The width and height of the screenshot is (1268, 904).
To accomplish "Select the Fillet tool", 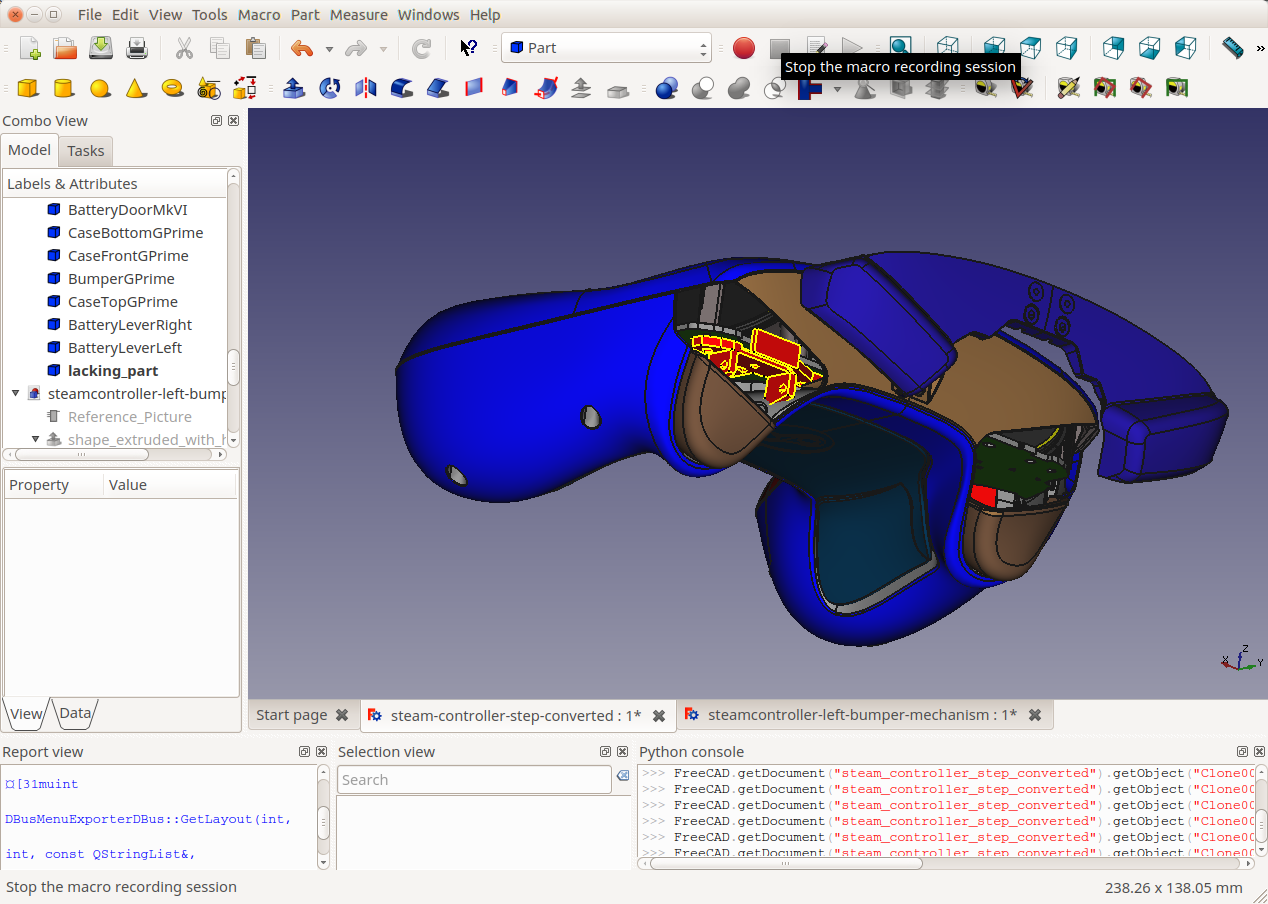I will (402, 88).
